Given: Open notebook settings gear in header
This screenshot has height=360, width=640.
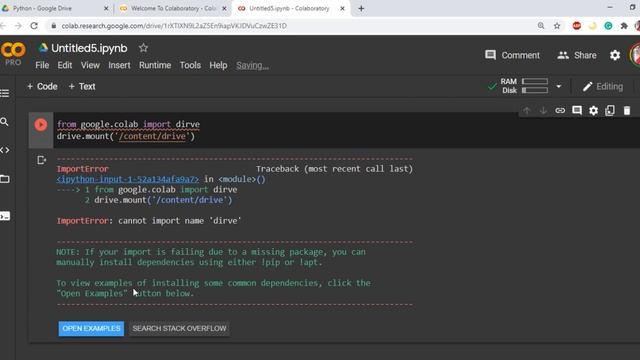Looking at the screenshot, I should (x=615, y=55).
